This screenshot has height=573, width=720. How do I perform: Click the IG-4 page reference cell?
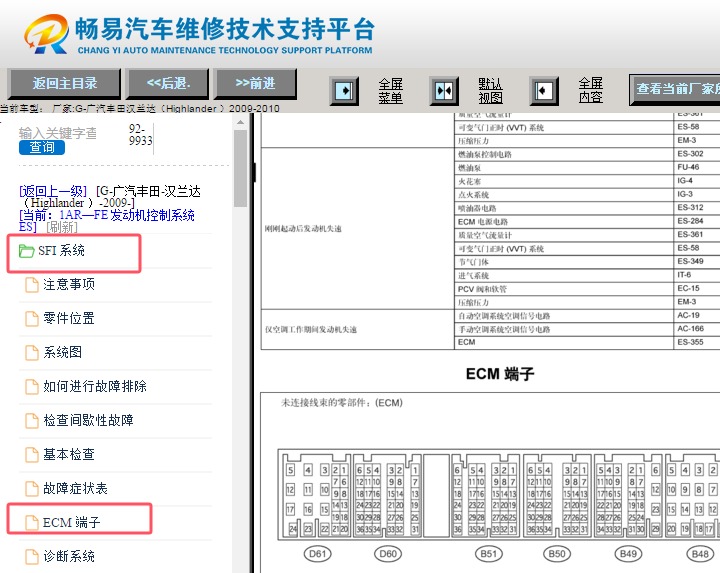coord(697,180)
